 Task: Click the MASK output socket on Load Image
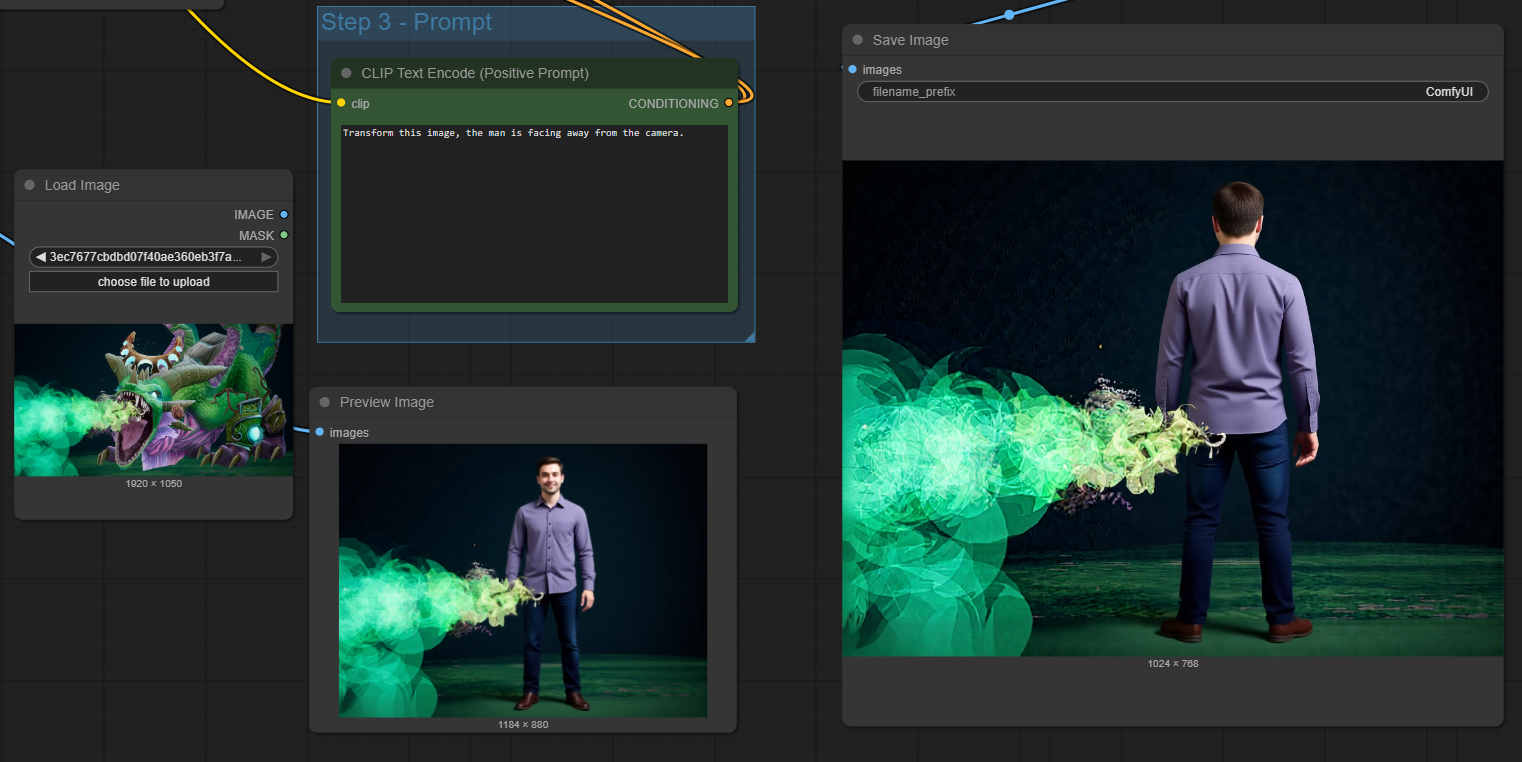(x=284, y=235)
